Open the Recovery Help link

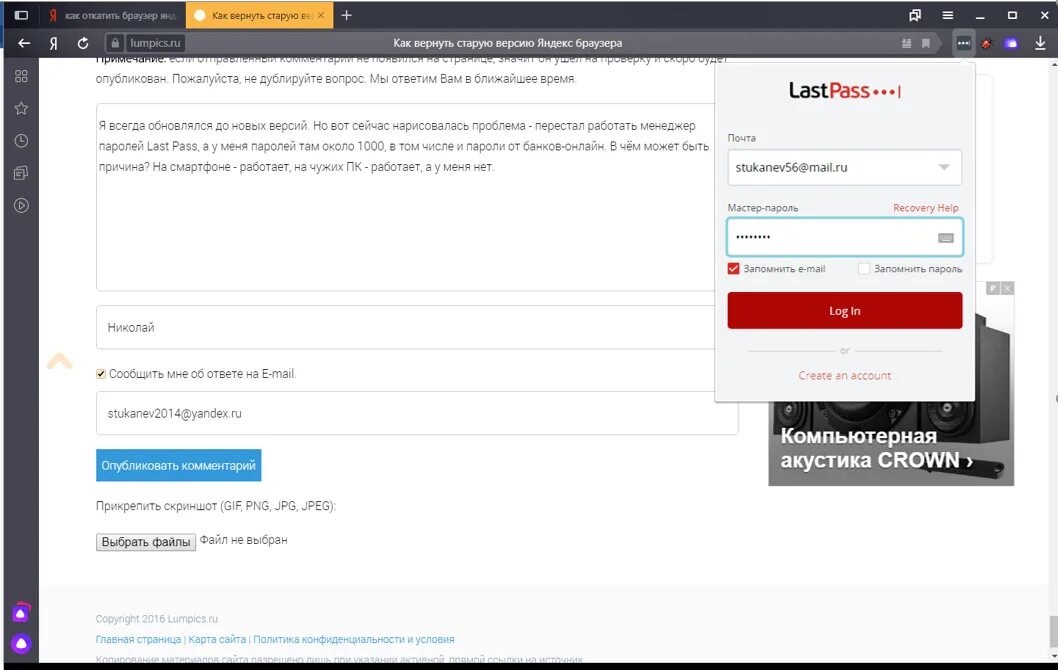click(x=925, y=208)
